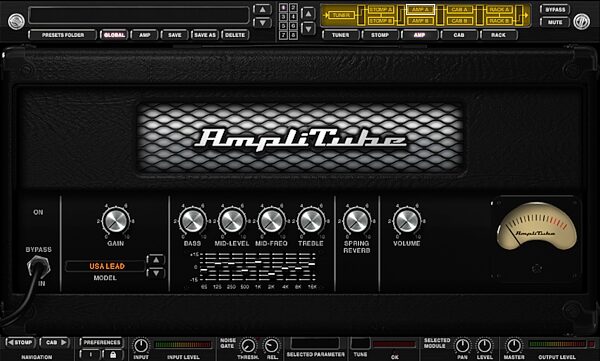Viewport: 600px width, 361px height.
Task: Click the Mid-Freq knob
Action: click(271, 221)
